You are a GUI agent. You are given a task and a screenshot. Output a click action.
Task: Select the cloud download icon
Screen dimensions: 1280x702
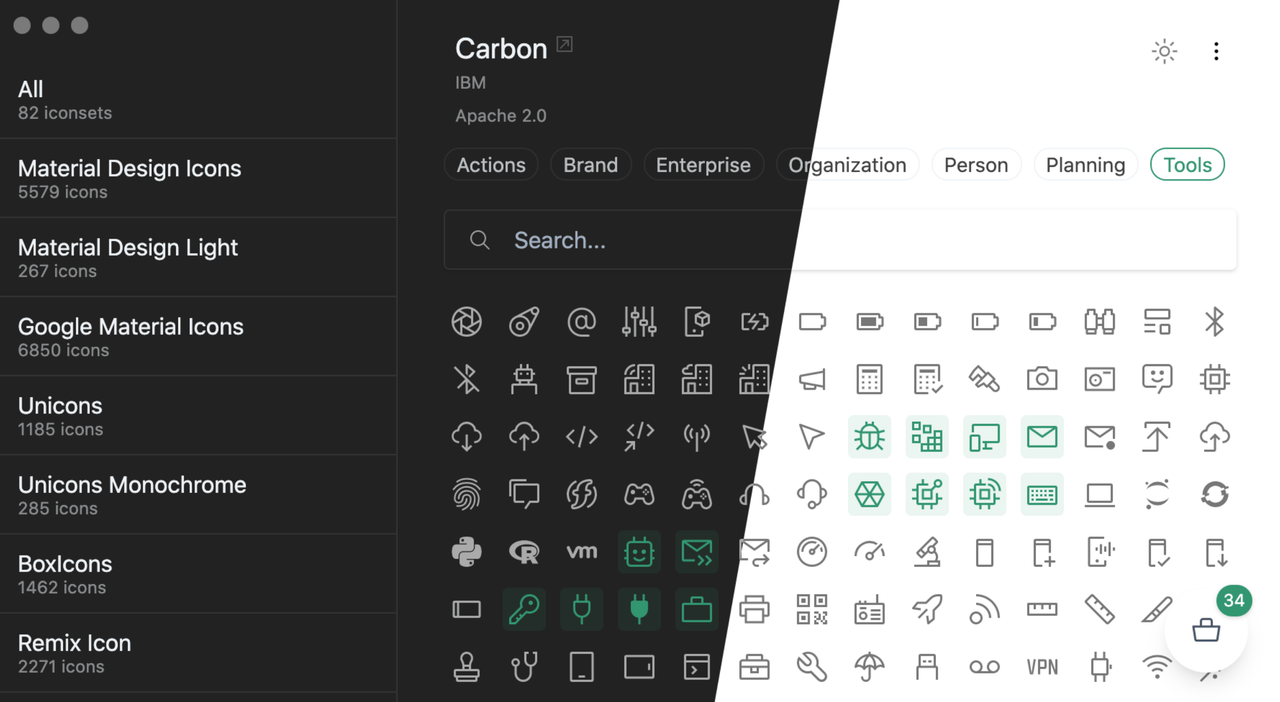coord(467,437)
